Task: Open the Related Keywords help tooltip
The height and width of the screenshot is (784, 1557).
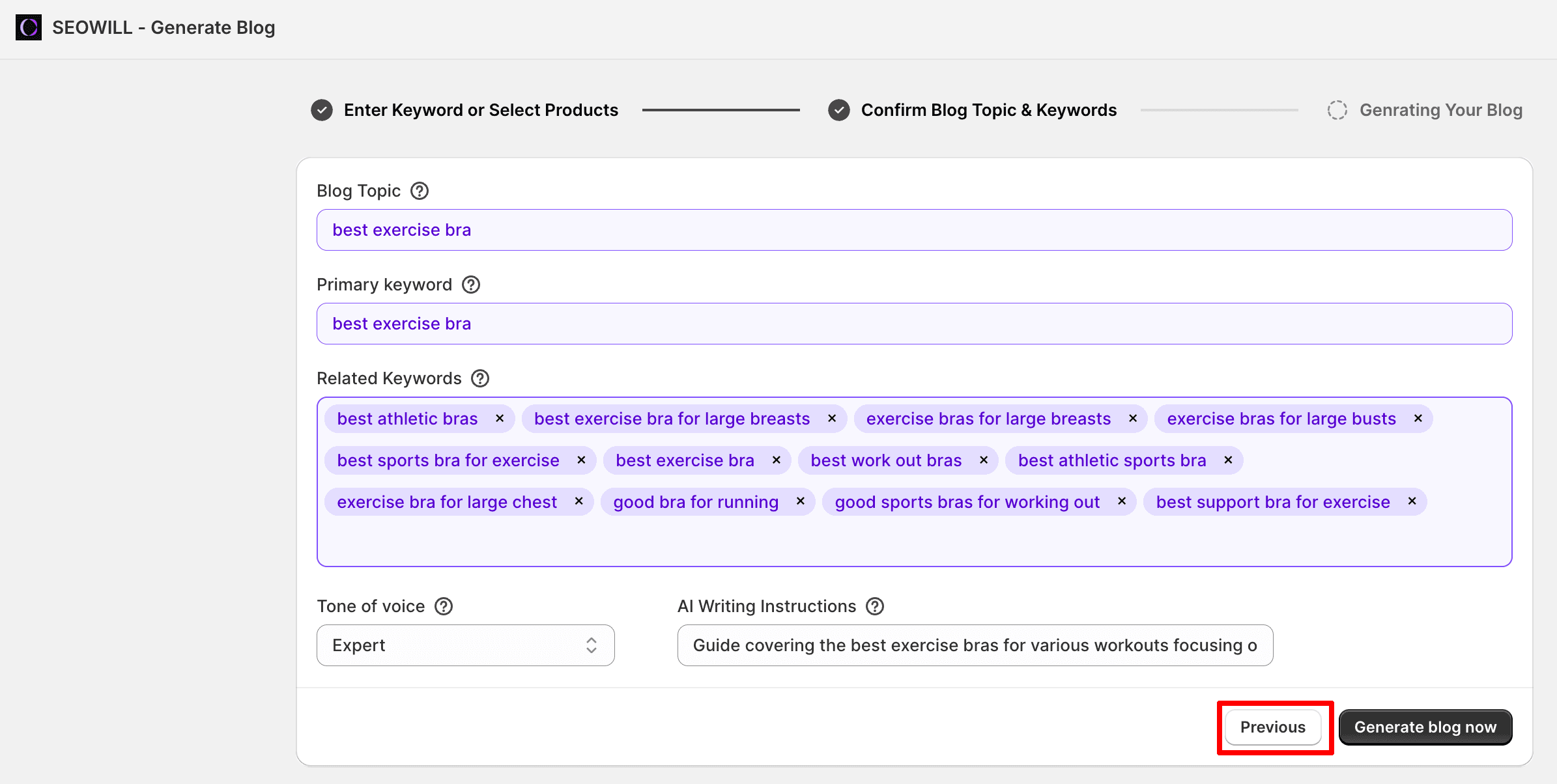Action: coord(480,378)
